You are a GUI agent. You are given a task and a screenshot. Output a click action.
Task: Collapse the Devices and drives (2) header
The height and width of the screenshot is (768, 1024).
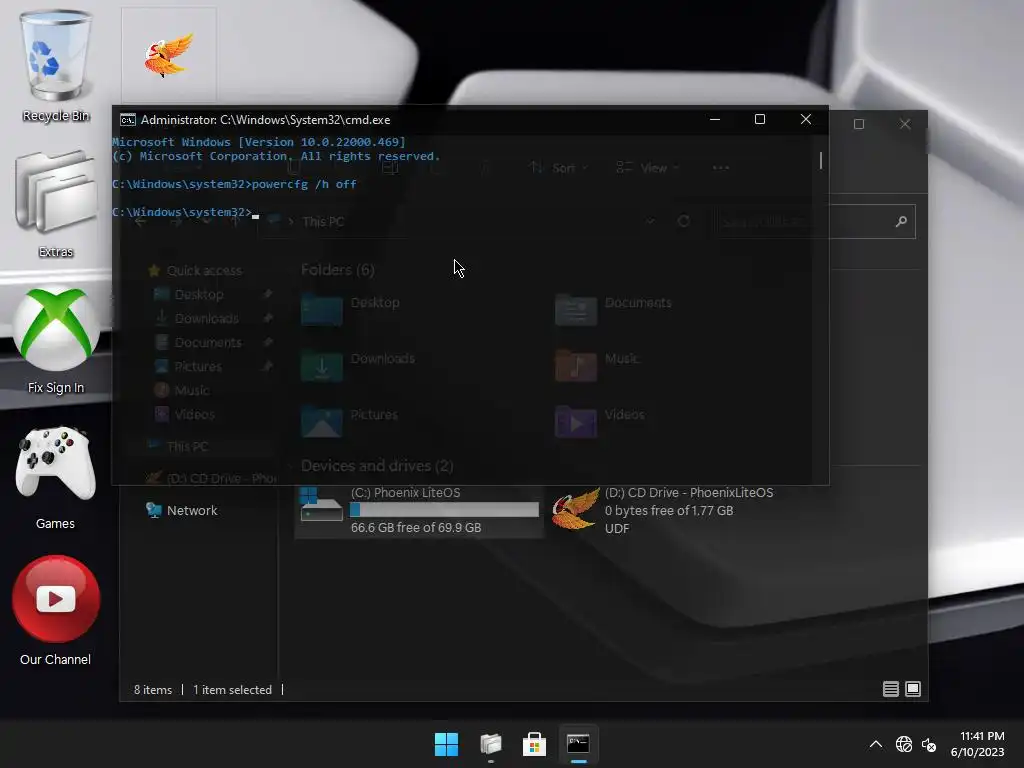(x=377, y=466)
